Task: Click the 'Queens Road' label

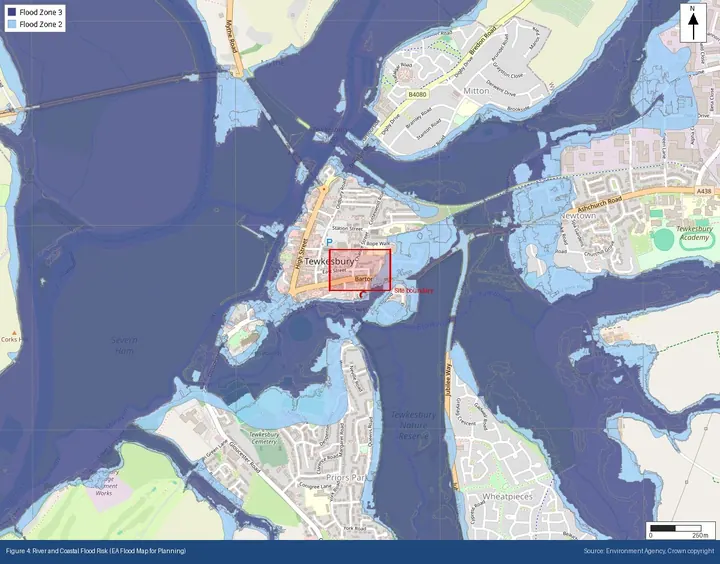Action: point(371,431)
